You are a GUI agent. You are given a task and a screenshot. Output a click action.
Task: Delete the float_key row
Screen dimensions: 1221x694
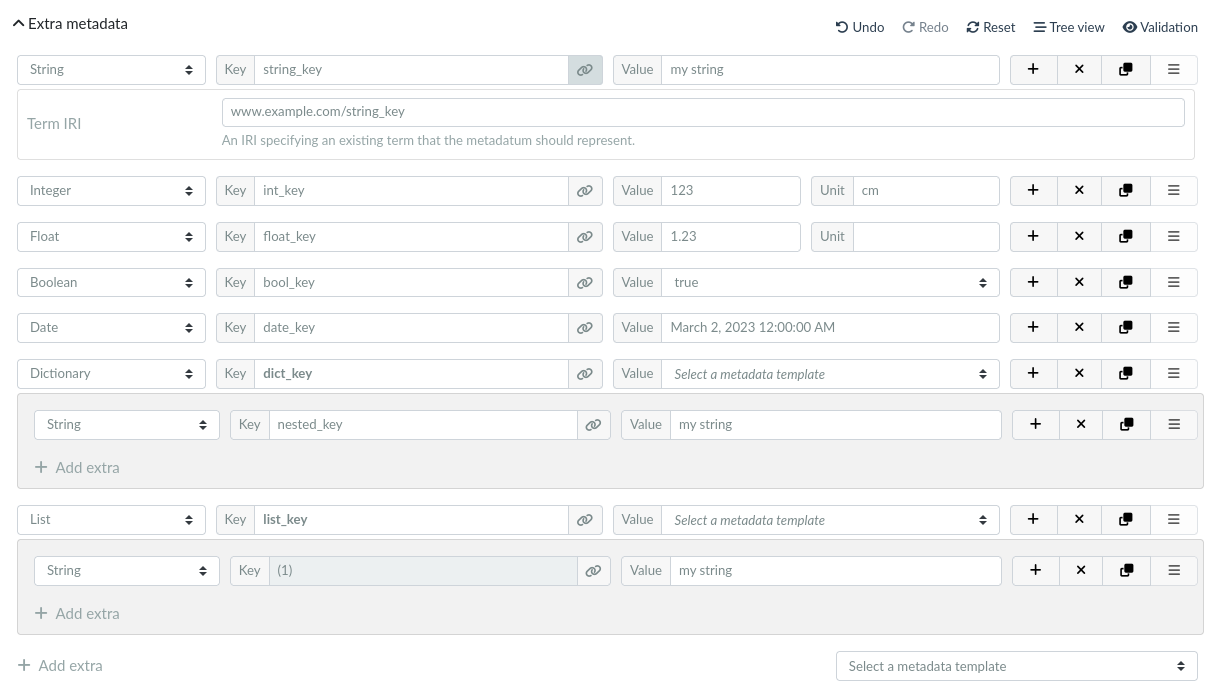(1079, 236)
